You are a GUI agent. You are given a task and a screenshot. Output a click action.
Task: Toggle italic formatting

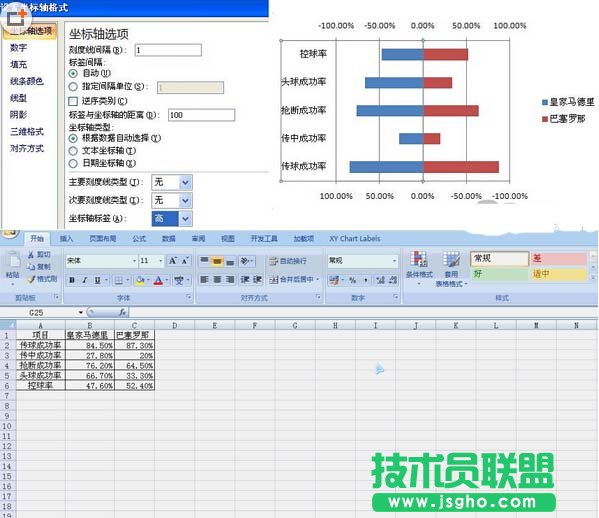(85, 280)
